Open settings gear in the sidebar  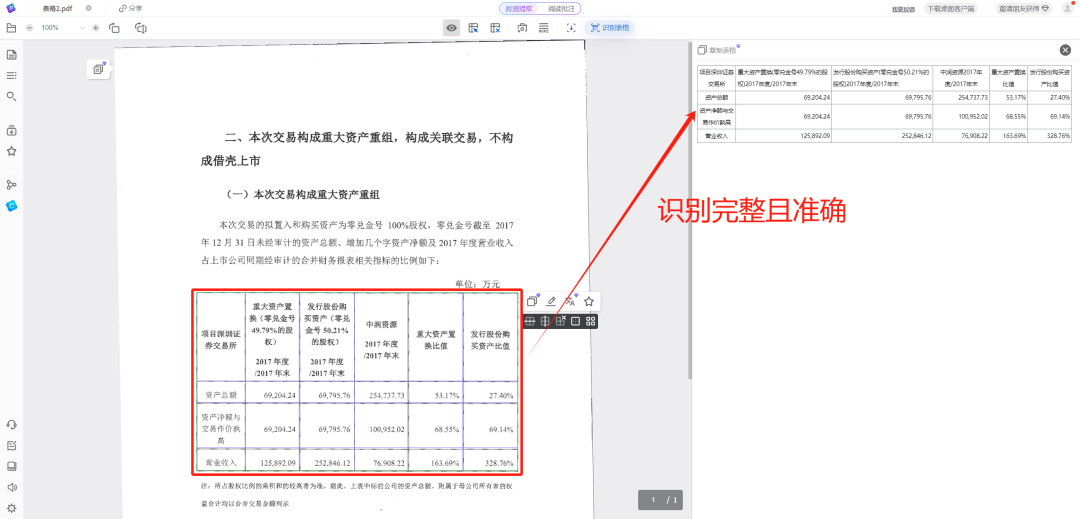click(11, 509)
